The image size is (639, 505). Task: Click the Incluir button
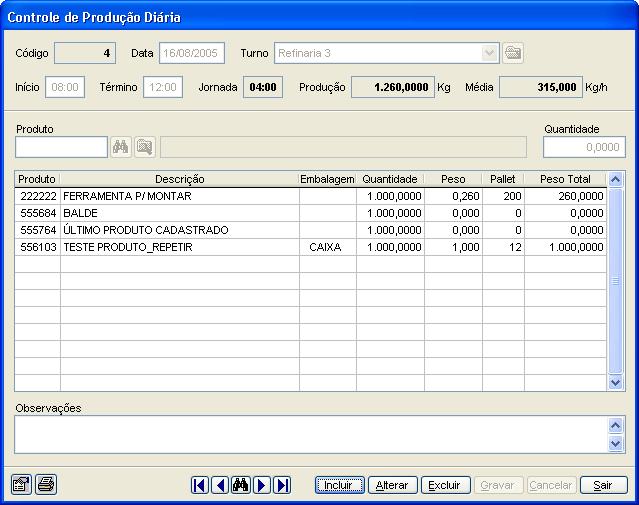(x=339, y=485)
